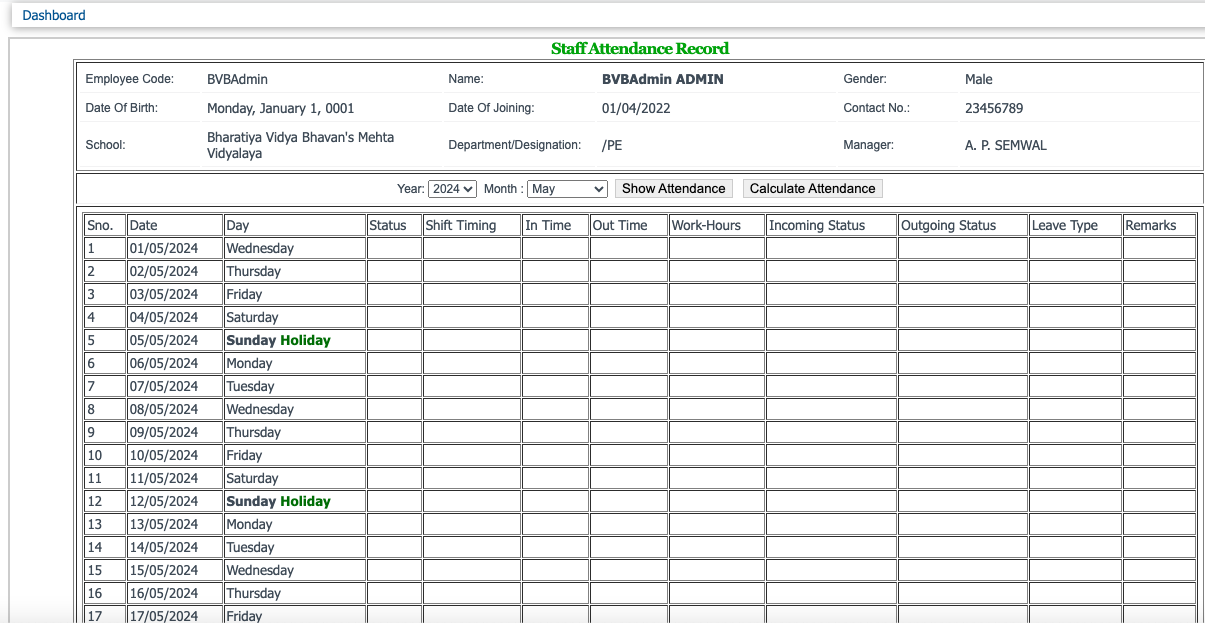1205x623 pixels.
Task: Click the date cell 14/05/2024
Action: click(x=175, y=547)
